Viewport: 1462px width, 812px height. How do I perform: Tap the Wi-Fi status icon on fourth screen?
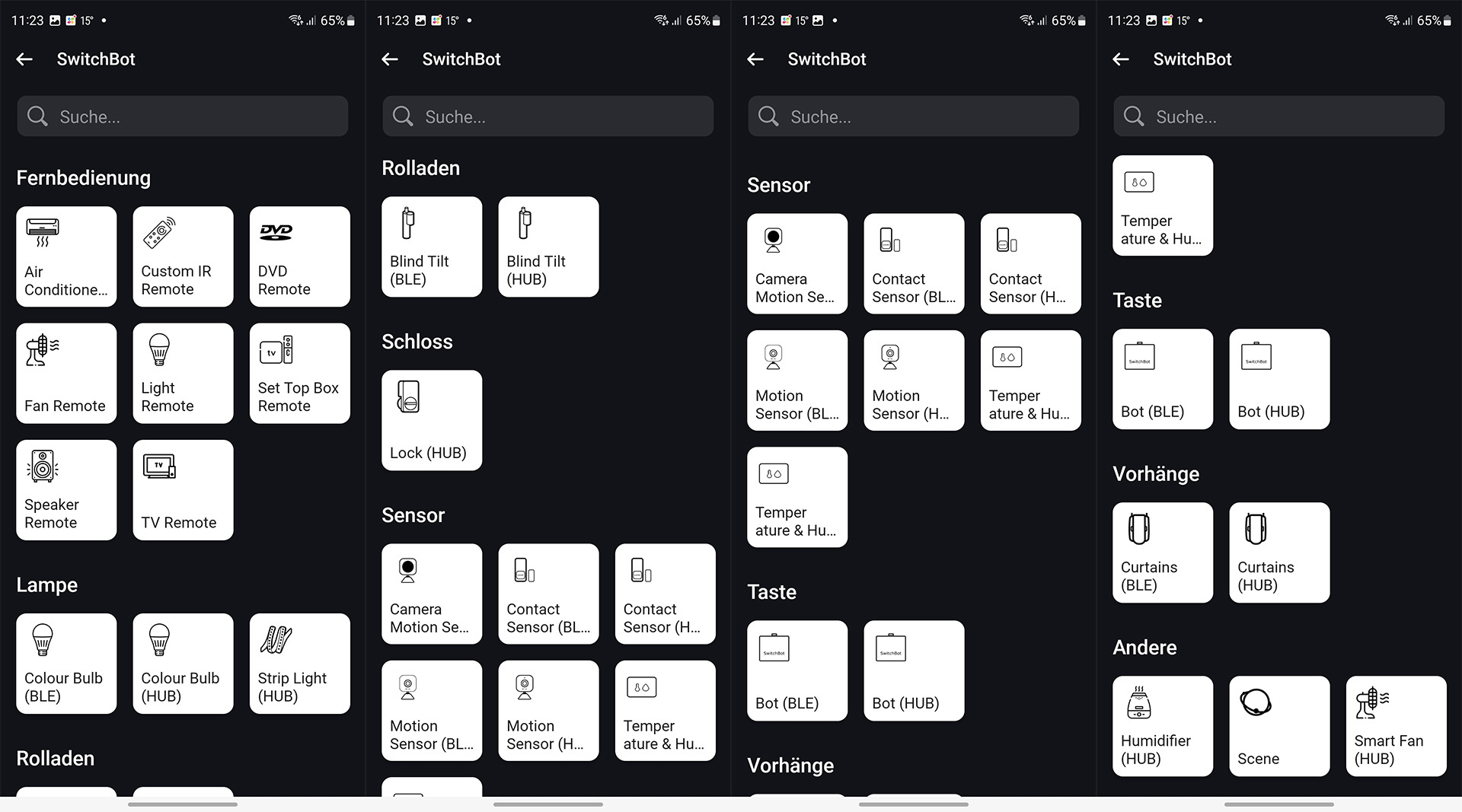[1392, 21]
